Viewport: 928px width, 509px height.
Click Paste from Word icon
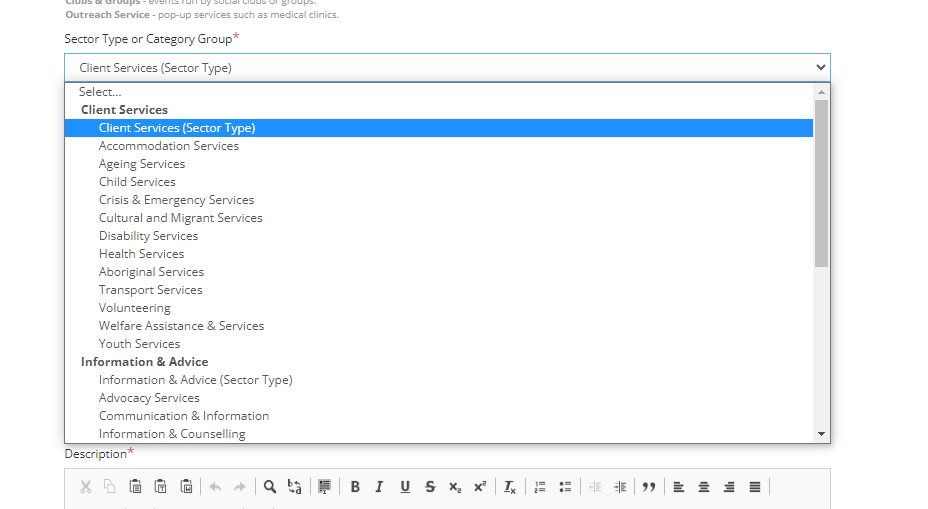tap(186, 487)
